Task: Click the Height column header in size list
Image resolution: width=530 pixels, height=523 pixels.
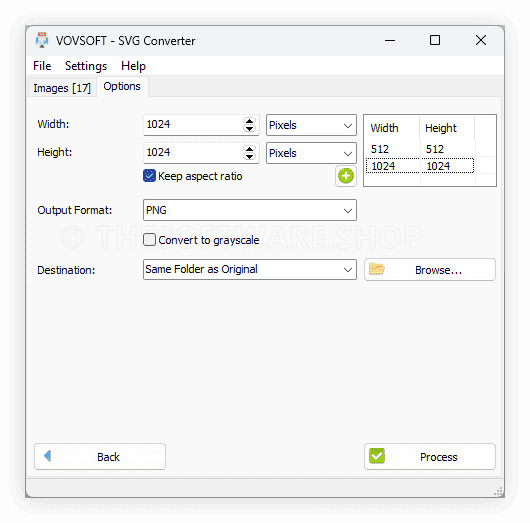Action: point(447,128)
